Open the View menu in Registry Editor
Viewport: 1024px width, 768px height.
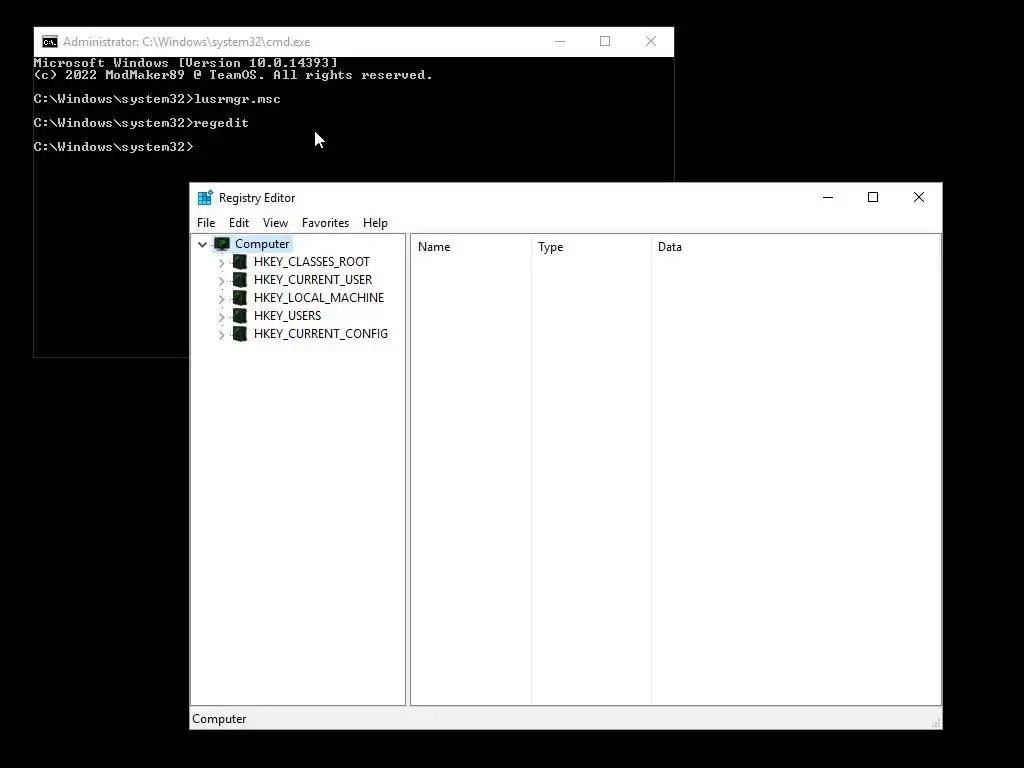pyautogui.click(x=275, y=223)
